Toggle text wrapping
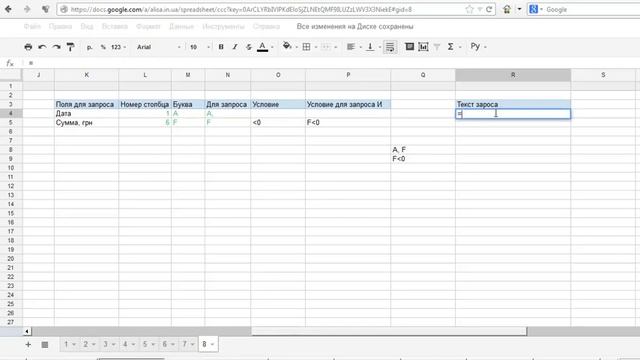 point(390,47)
